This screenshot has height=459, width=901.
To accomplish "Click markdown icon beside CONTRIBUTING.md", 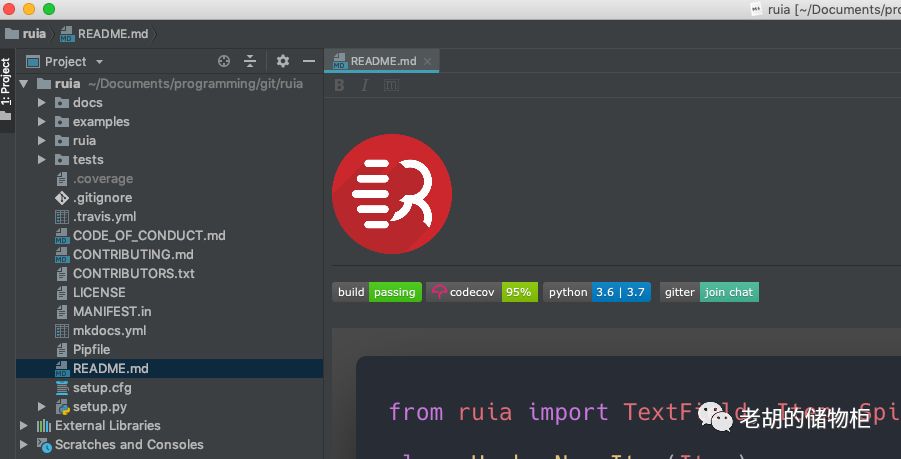I will coord(61,255).
